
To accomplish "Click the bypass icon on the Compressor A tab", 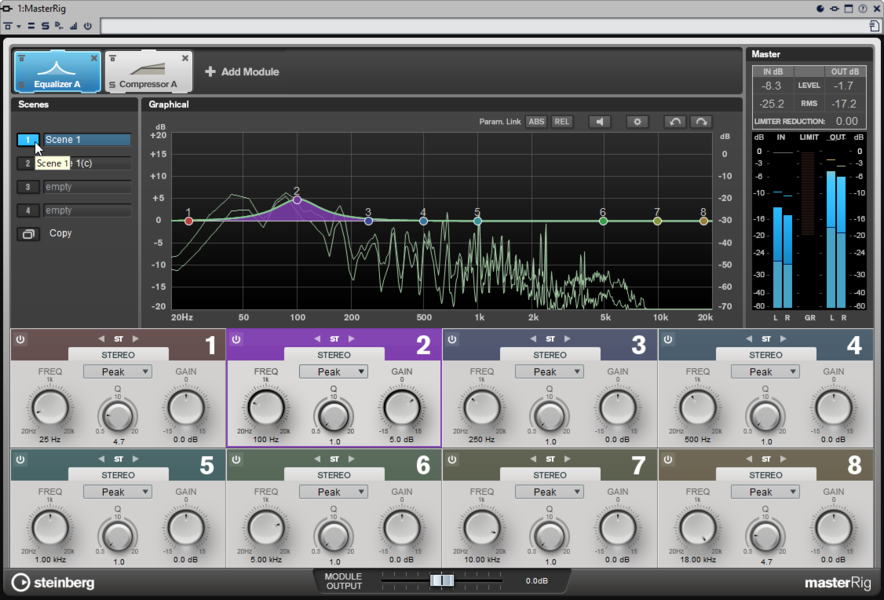I will click(x=112, y=58).
